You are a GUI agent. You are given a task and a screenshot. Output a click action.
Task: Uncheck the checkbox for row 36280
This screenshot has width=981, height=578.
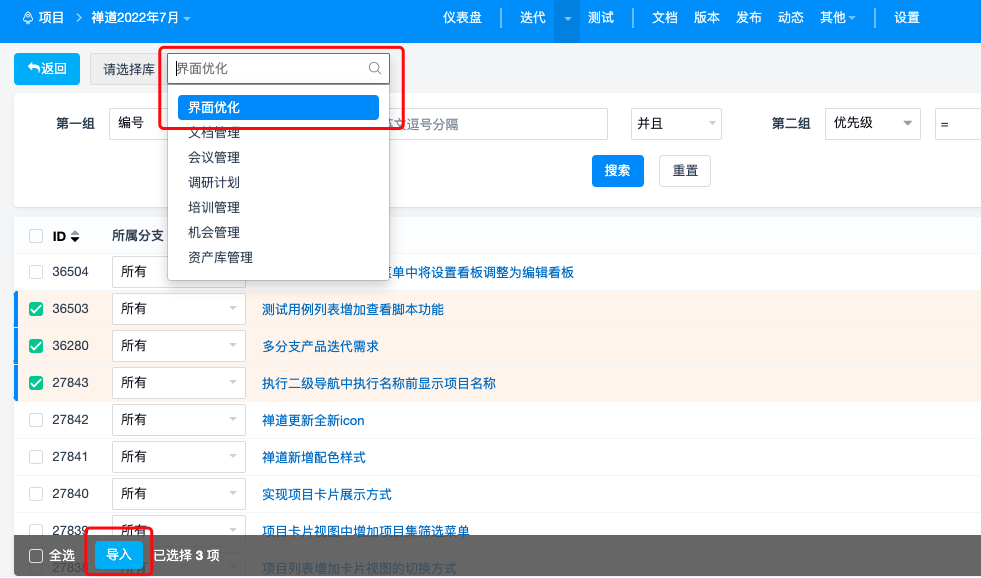[36, 346]
